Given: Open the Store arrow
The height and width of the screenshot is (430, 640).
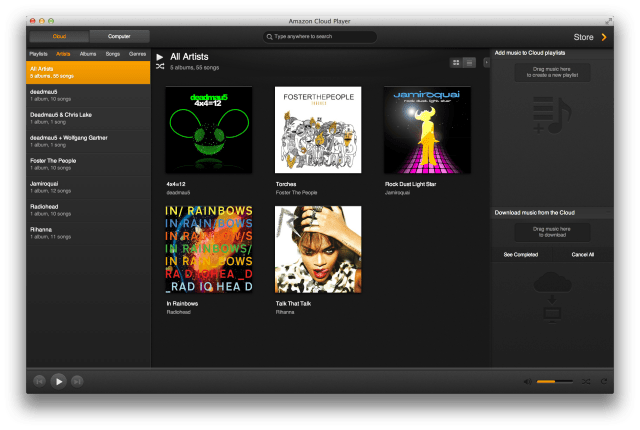Looking at the screenshot, I should [604, 37].
